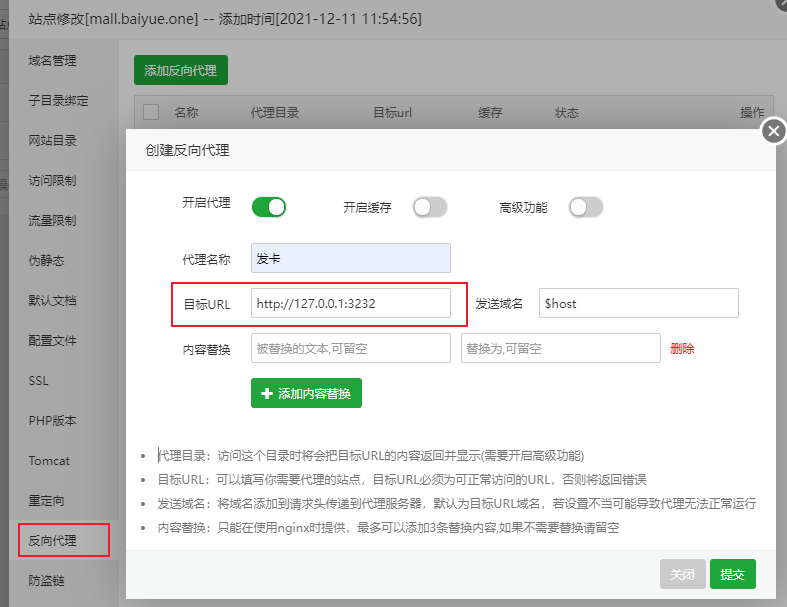
Task: Click the 发送域名 $host input field
Action: pos(638,303)
